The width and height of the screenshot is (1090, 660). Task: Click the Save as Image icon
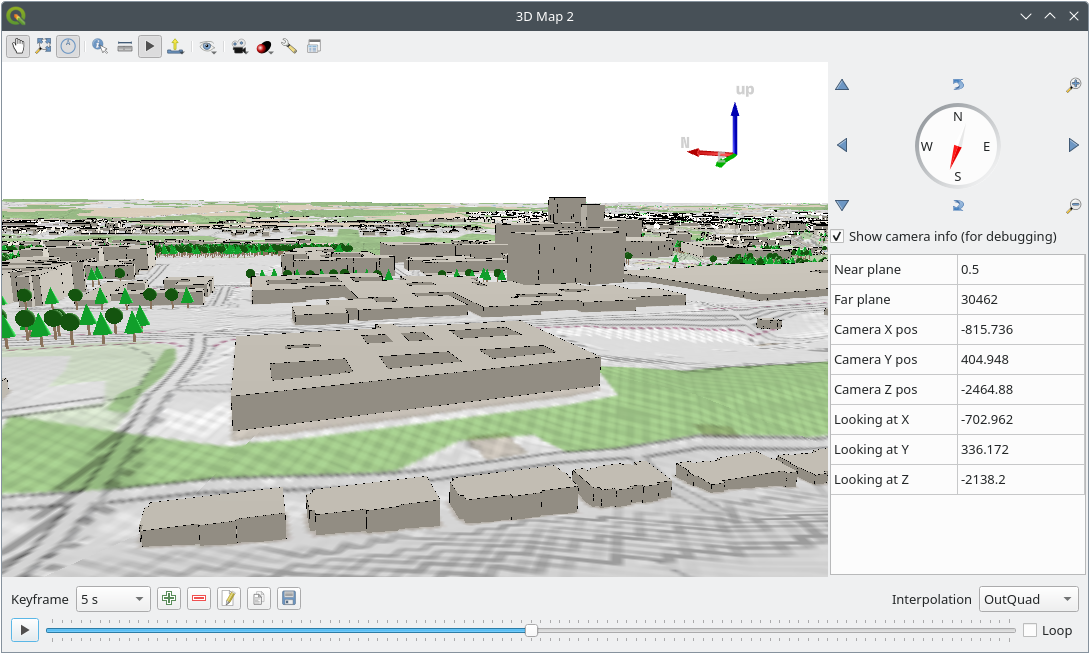176,46
